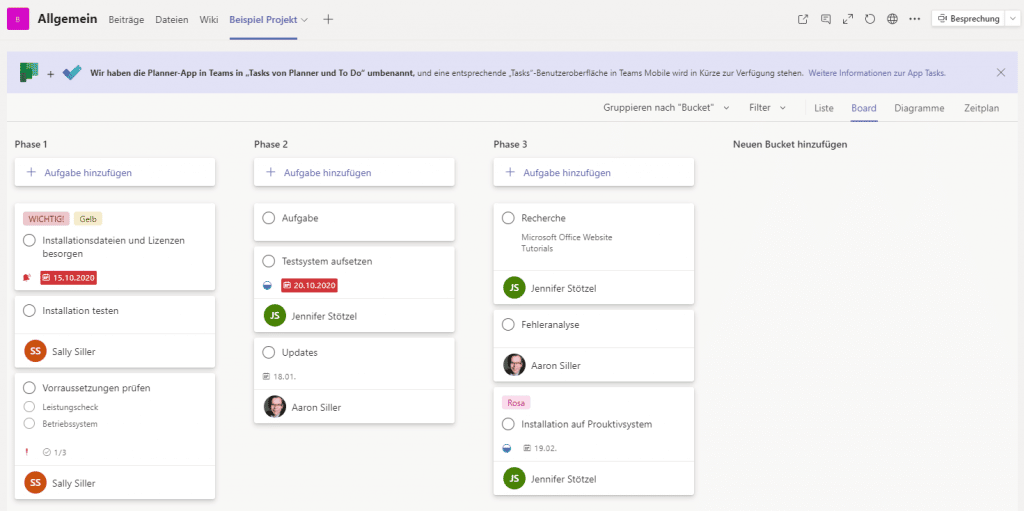Click red exclamation priority icon
Image resolution: width=1024 pixels, height=511 pixels.
pyautogui.click(x=27, y=452)
